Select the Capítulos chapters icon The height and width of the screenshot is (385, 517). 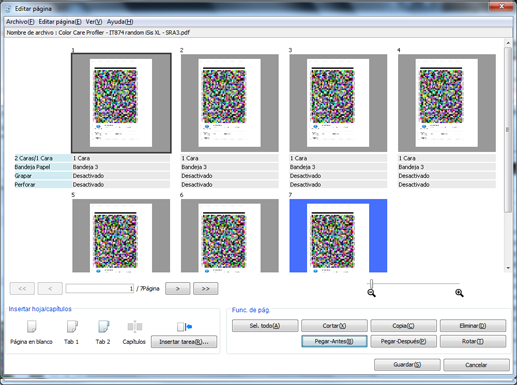point(135,326)
